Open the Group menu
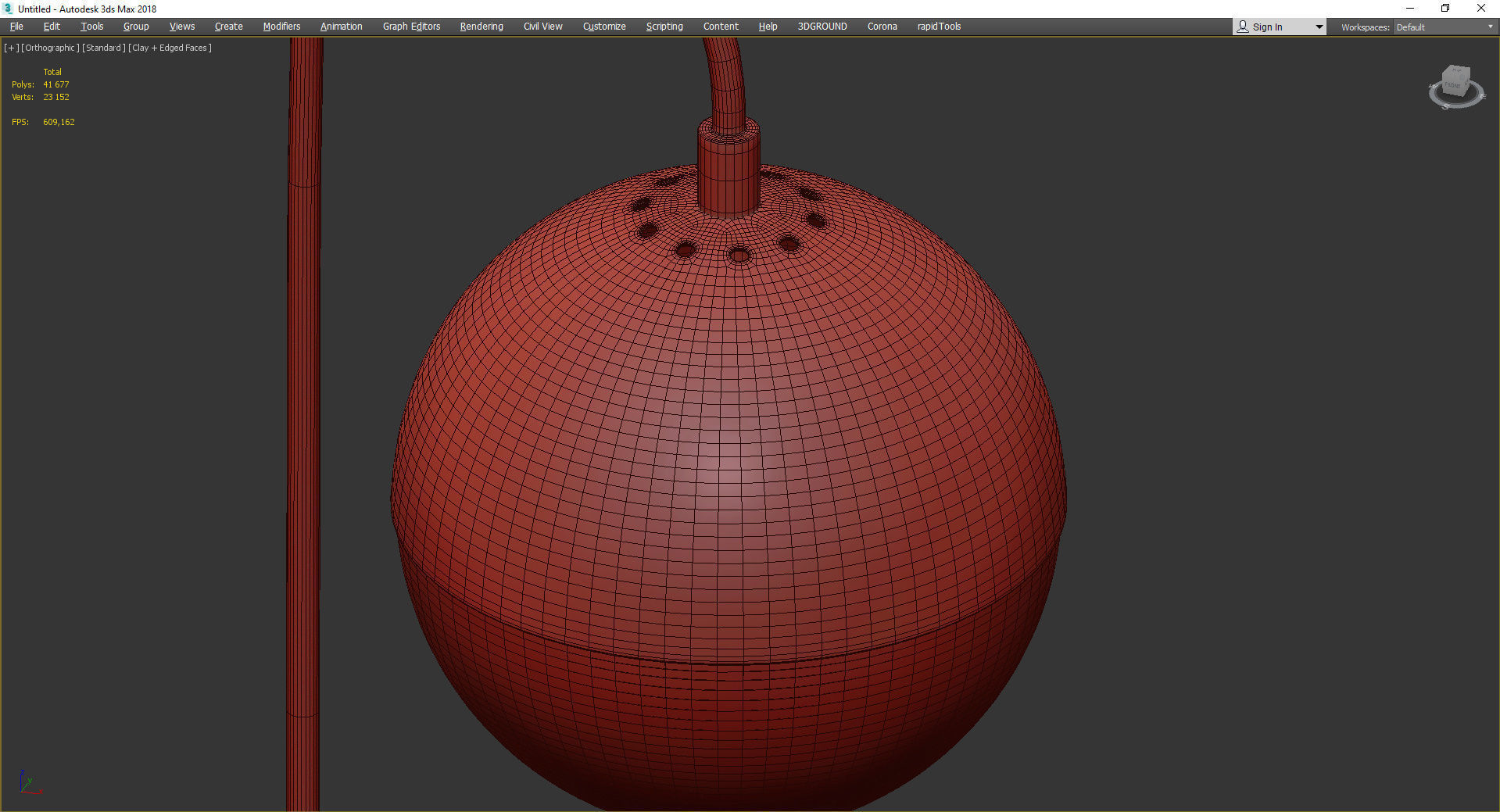 click(136, 27)
